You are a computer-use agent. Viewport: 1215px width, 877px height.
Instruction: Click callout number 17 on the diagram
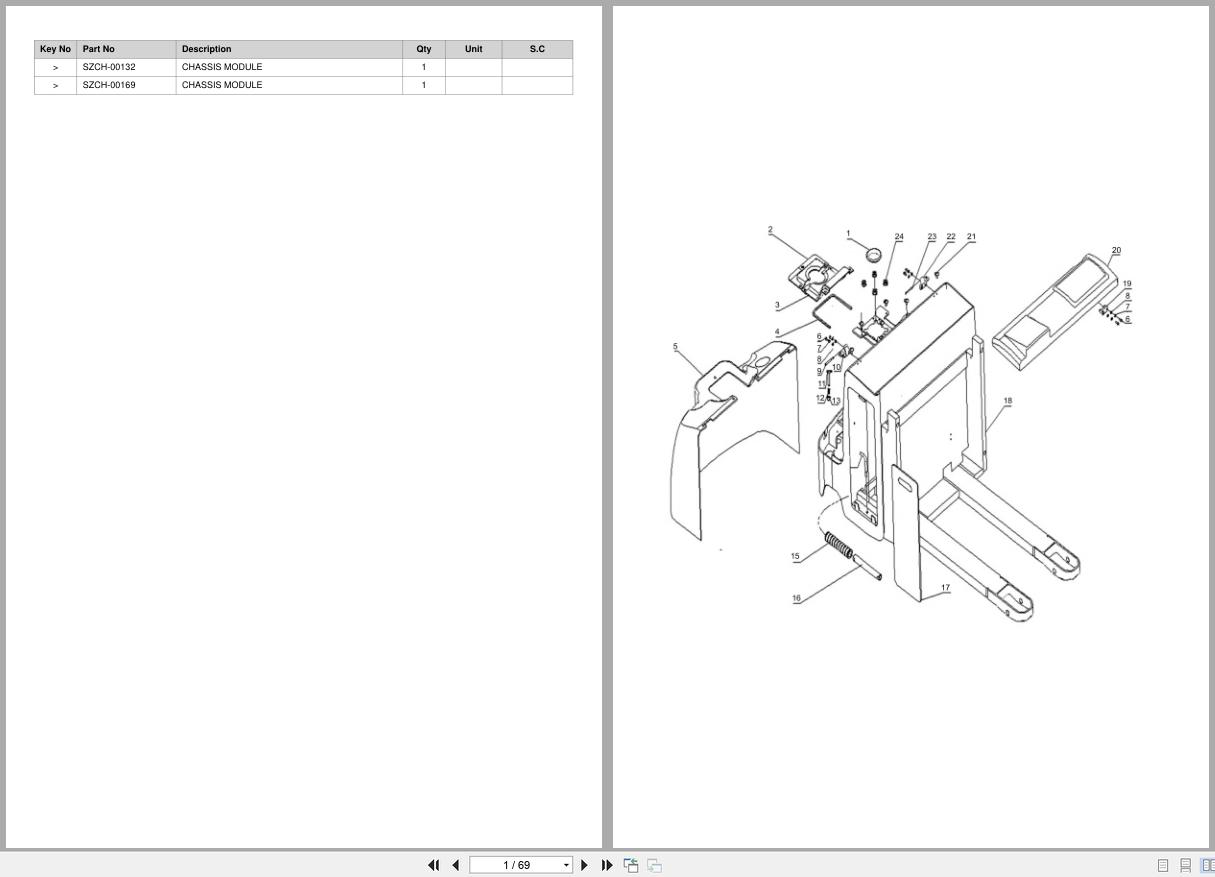[945, 589]
